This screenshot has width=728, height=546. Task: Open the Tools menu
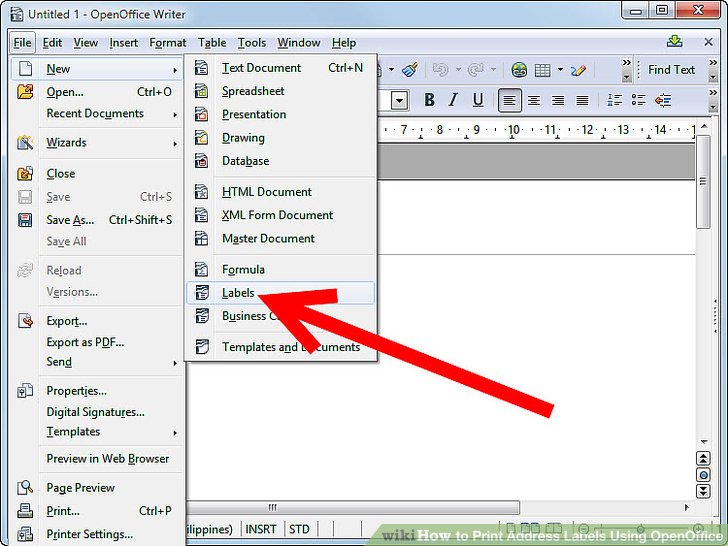(252, 43)
